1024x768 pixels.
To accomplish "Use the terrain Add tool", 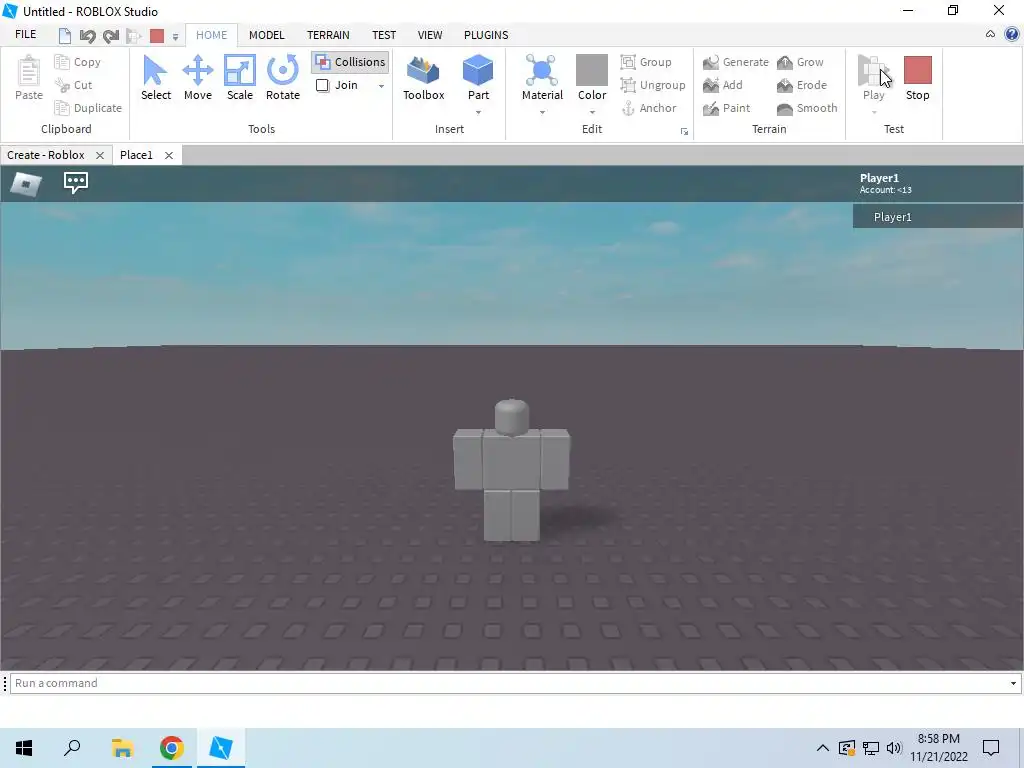I will point(722,85).
